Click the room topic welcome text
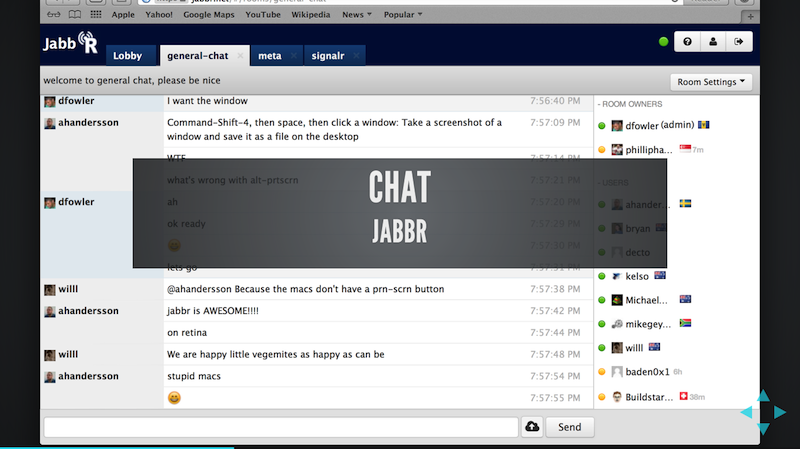Image resolution: width=800 pixels, height=449 pixels. click(x=132, y=81)
